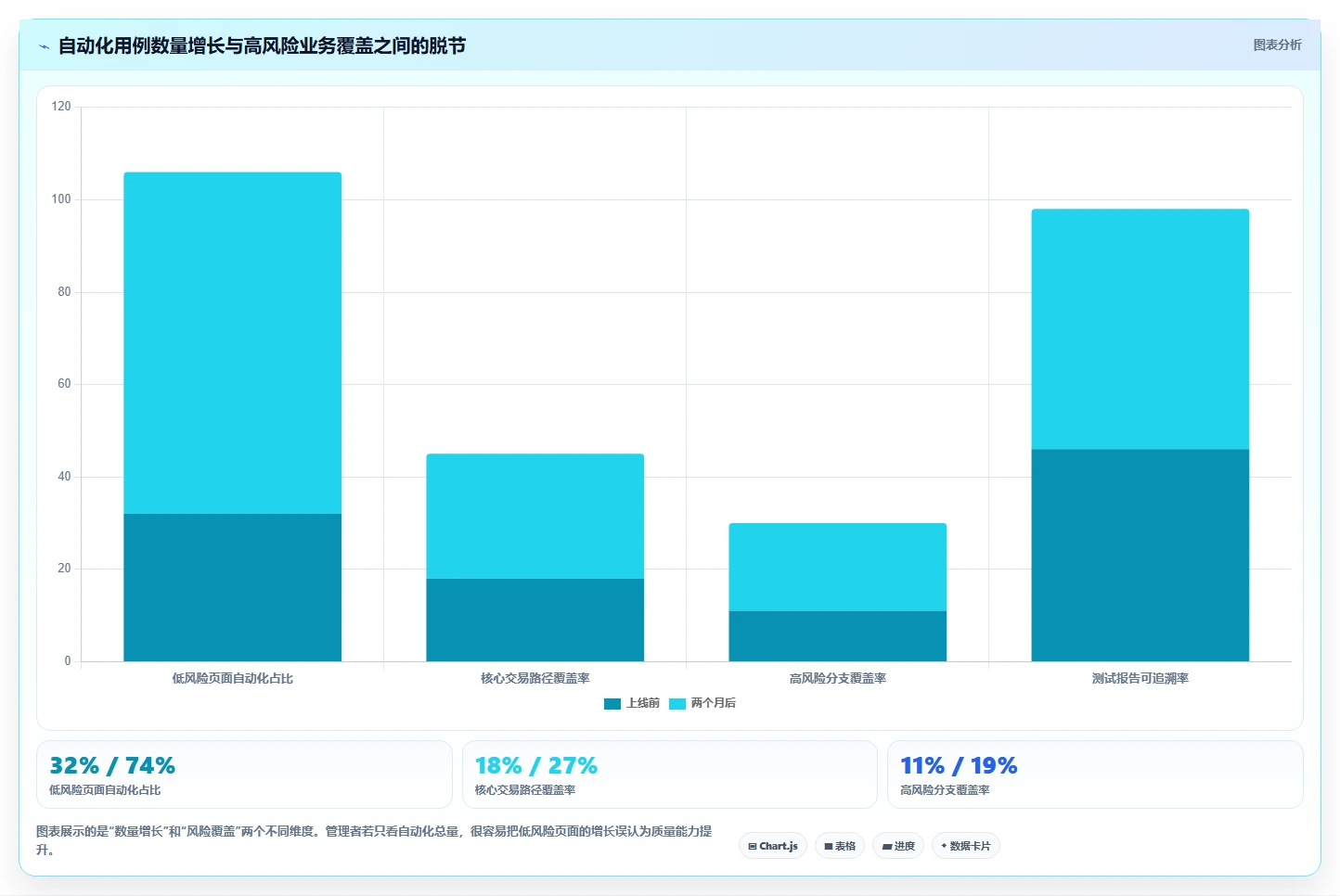Click the x-axis label 测试报告可追溯率
Screen dimensions: 1340x896
pos(1140,679)
